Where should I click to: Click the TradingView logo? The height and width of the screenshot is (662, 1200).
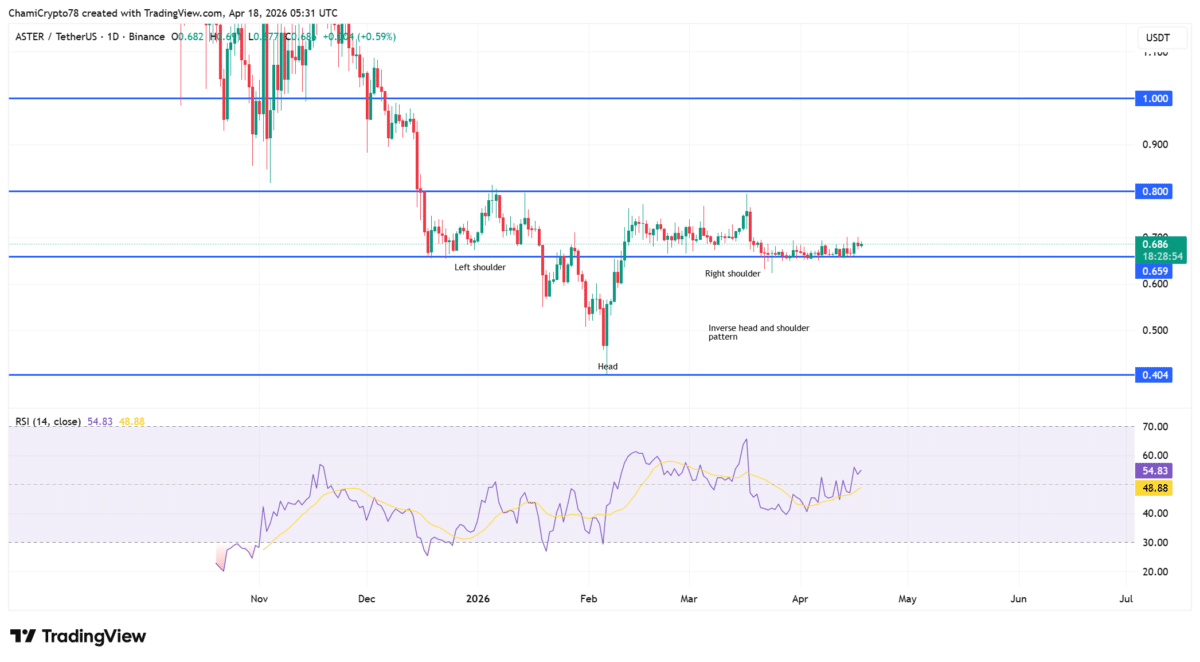pos(75,636)
